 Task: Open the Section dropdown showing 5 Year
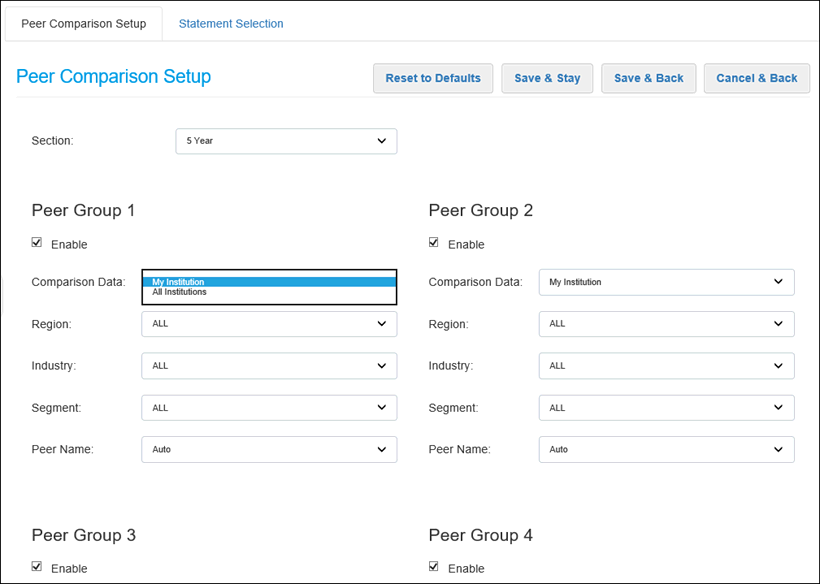click(286, 141)
